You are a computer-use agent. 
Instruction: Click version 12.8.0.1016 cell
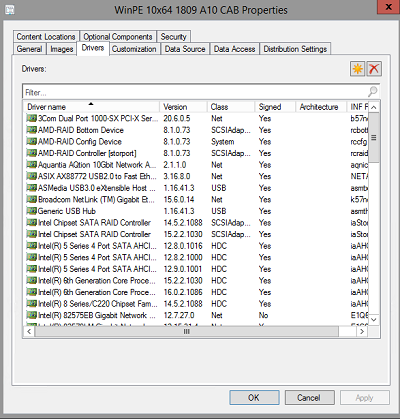click(x=183, y=246)
